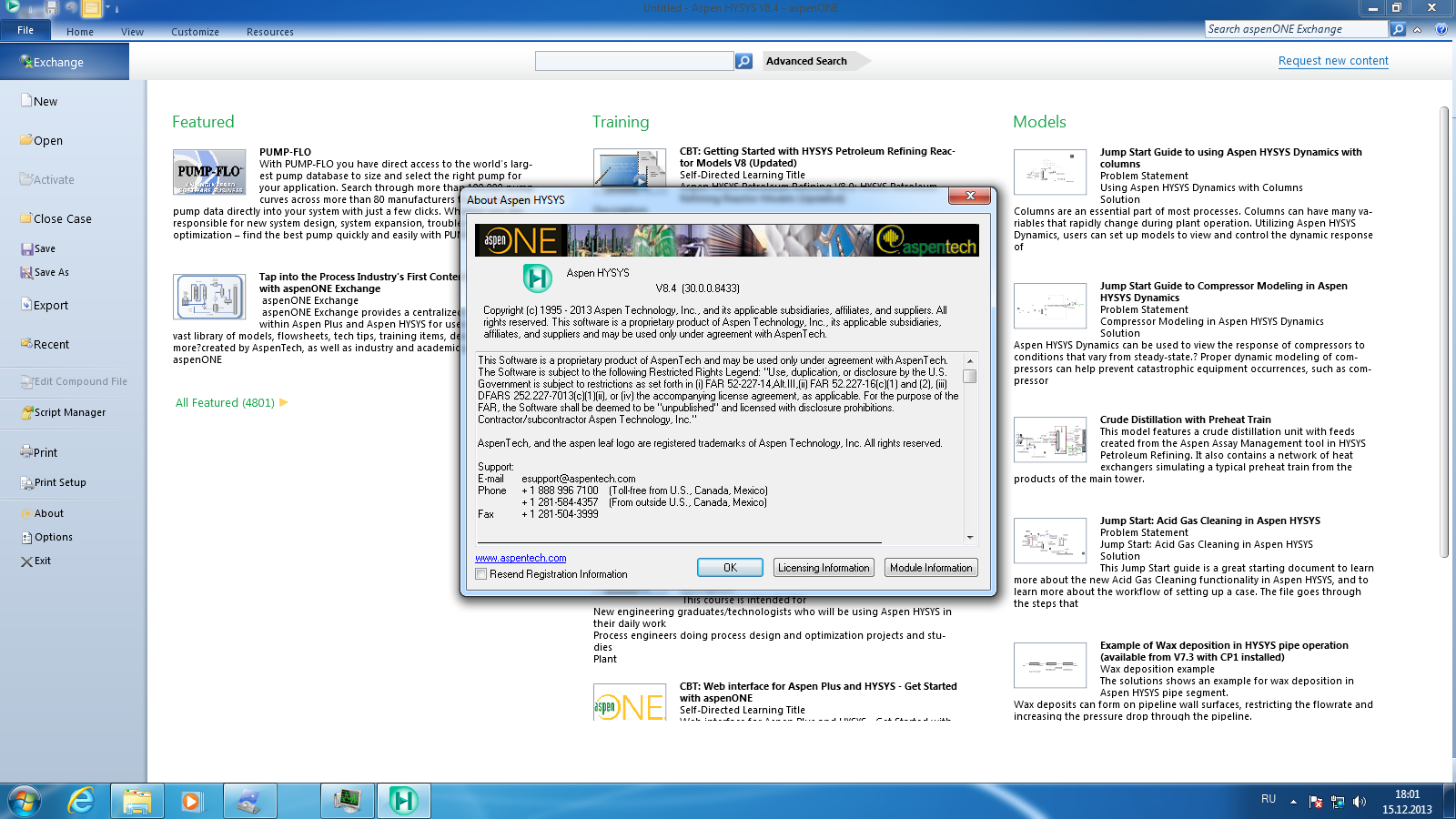This screenshot has height=819, width=1456.
Task: Open the Crude Distillation with Preheat Train thumbnail
Action: click(1050, 440)
